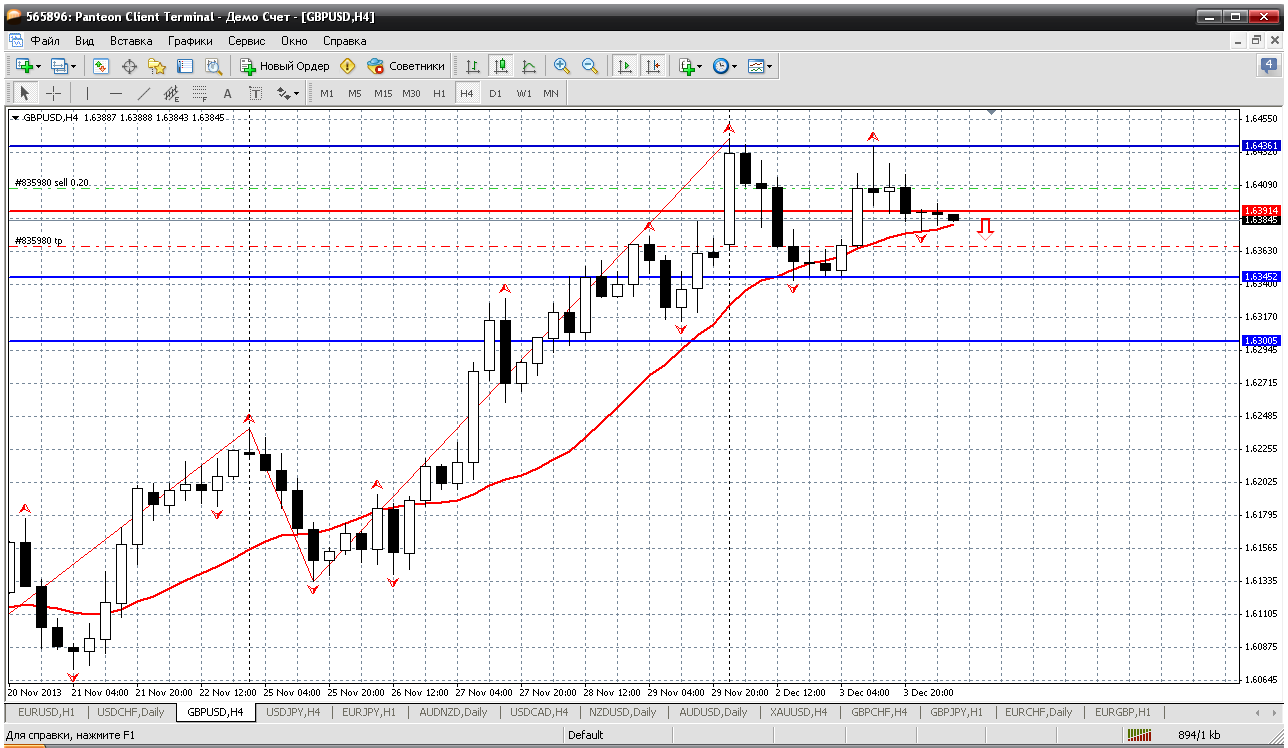
Task: Click the 1.64361 price level label
Action: (x=1261, y=146)
